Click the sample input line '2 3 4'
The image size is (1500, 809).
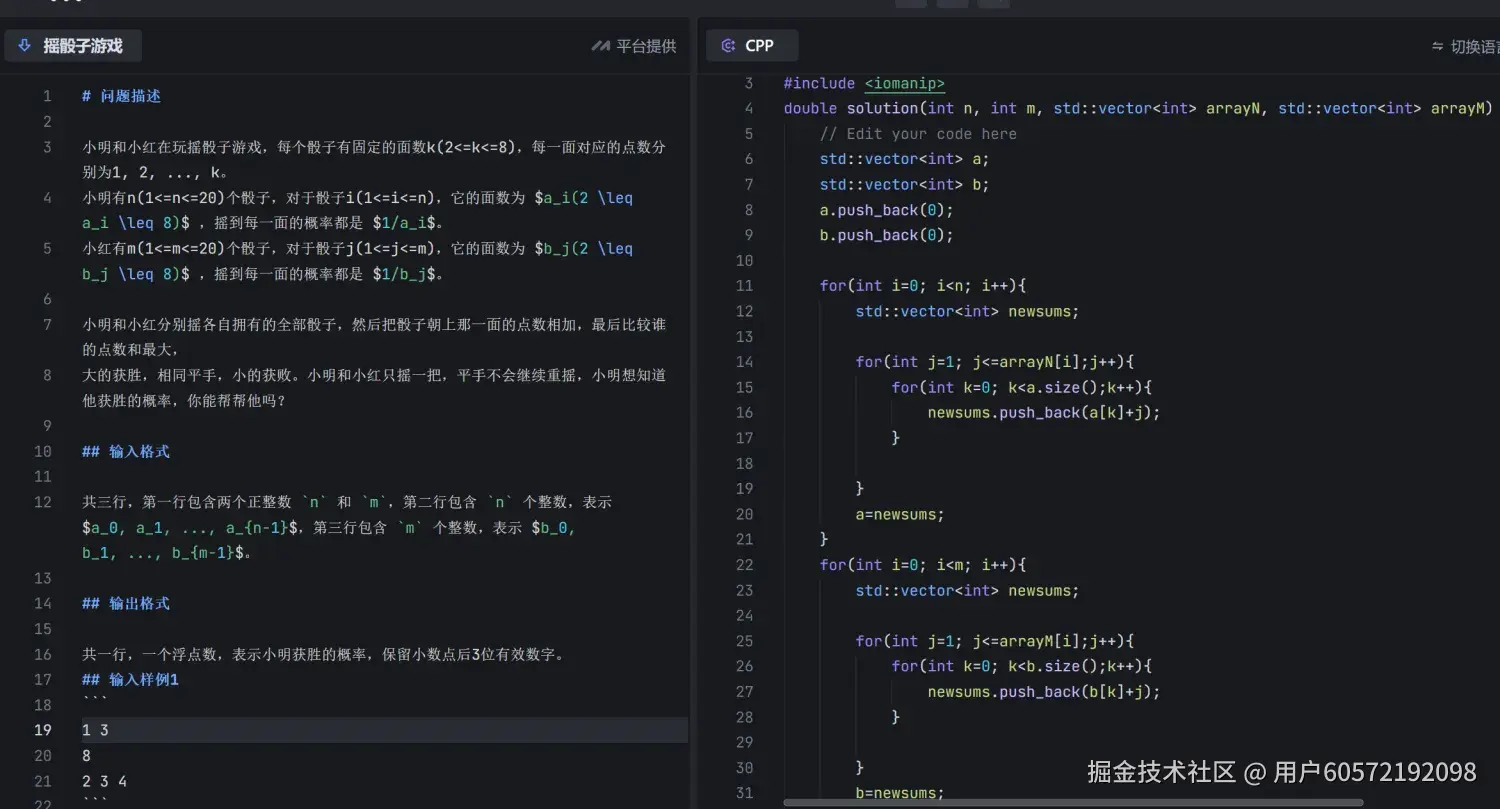pyautogui.click(x=104, y=781)
